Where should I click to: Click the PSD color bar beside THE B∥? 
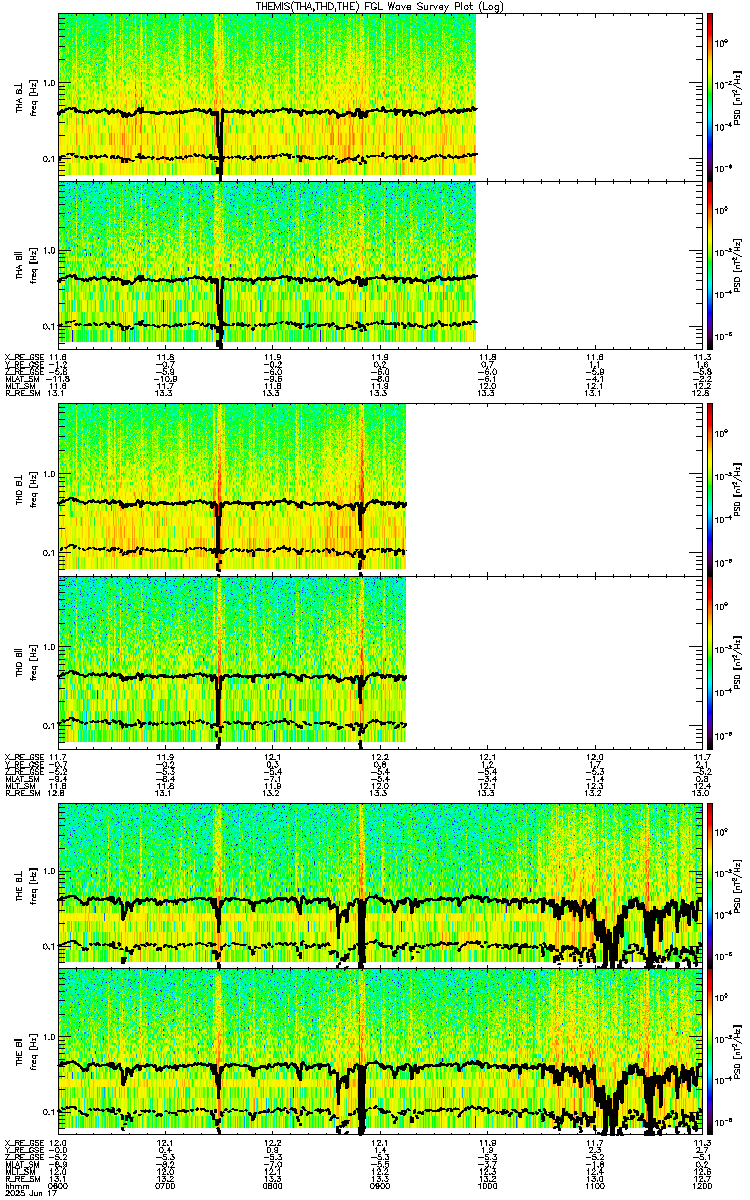coord(710,1050)
